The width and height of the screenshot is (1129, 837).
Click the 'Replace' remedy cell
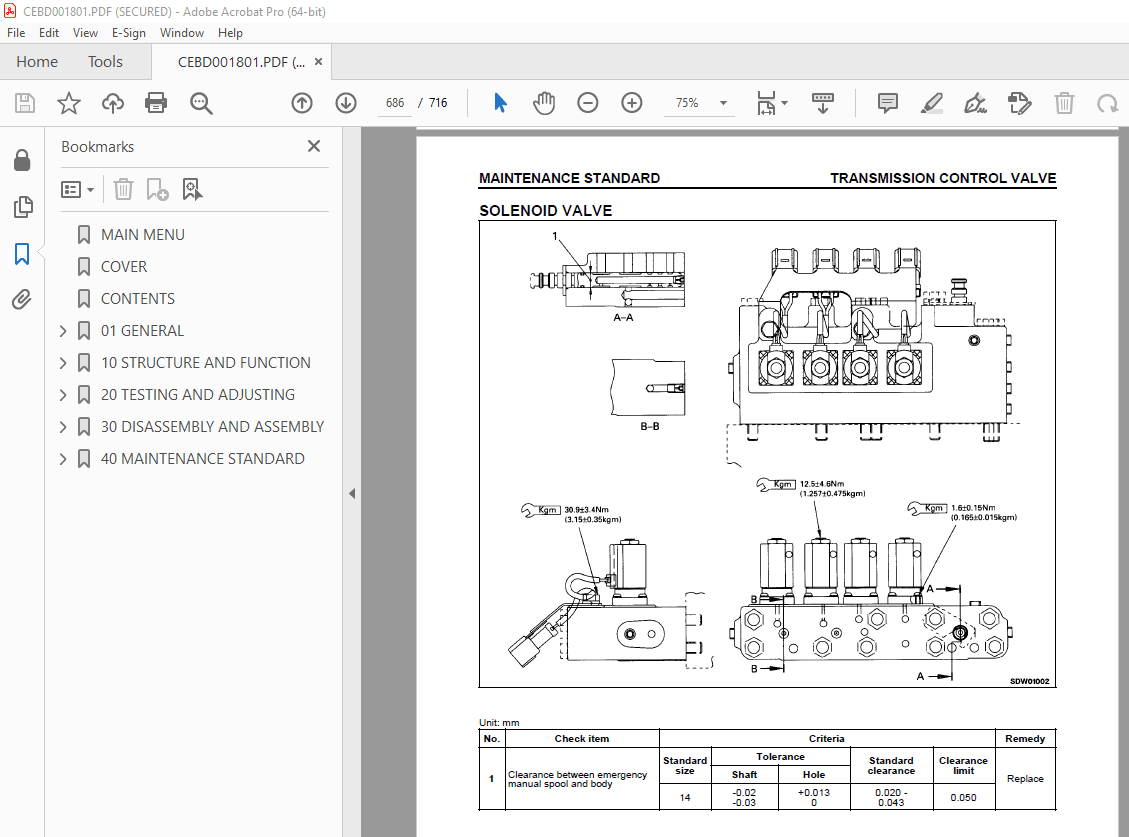pyautogui.click(x=1025, y=779)
